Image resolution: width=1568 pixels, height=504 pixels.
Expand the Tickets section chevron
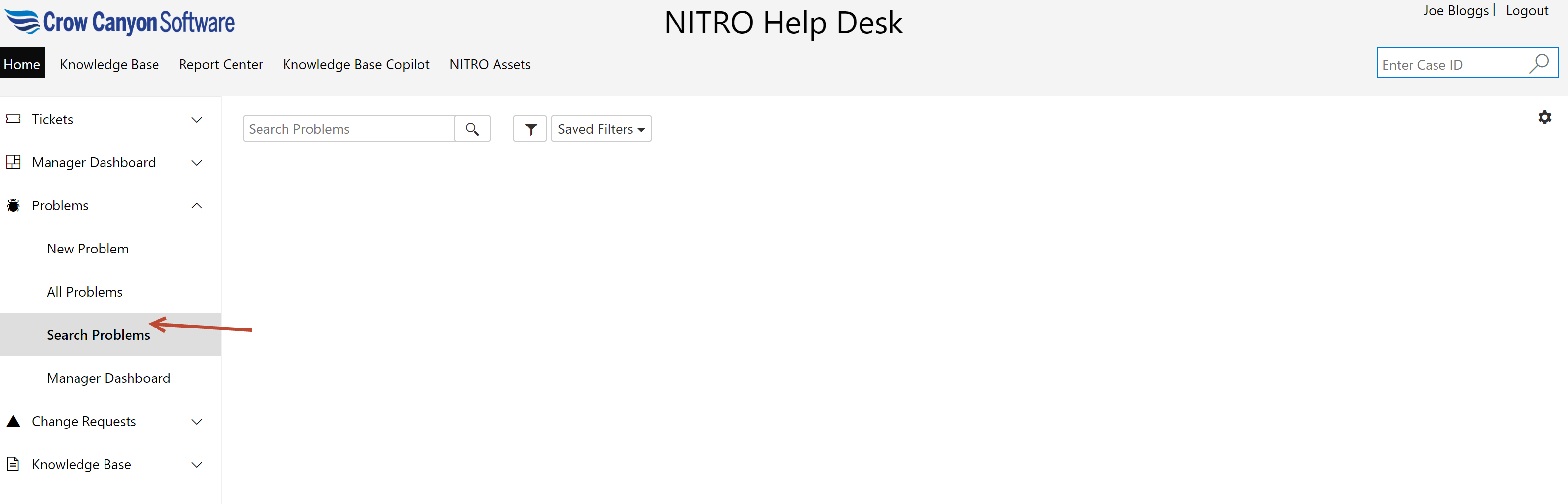[197, 120]
